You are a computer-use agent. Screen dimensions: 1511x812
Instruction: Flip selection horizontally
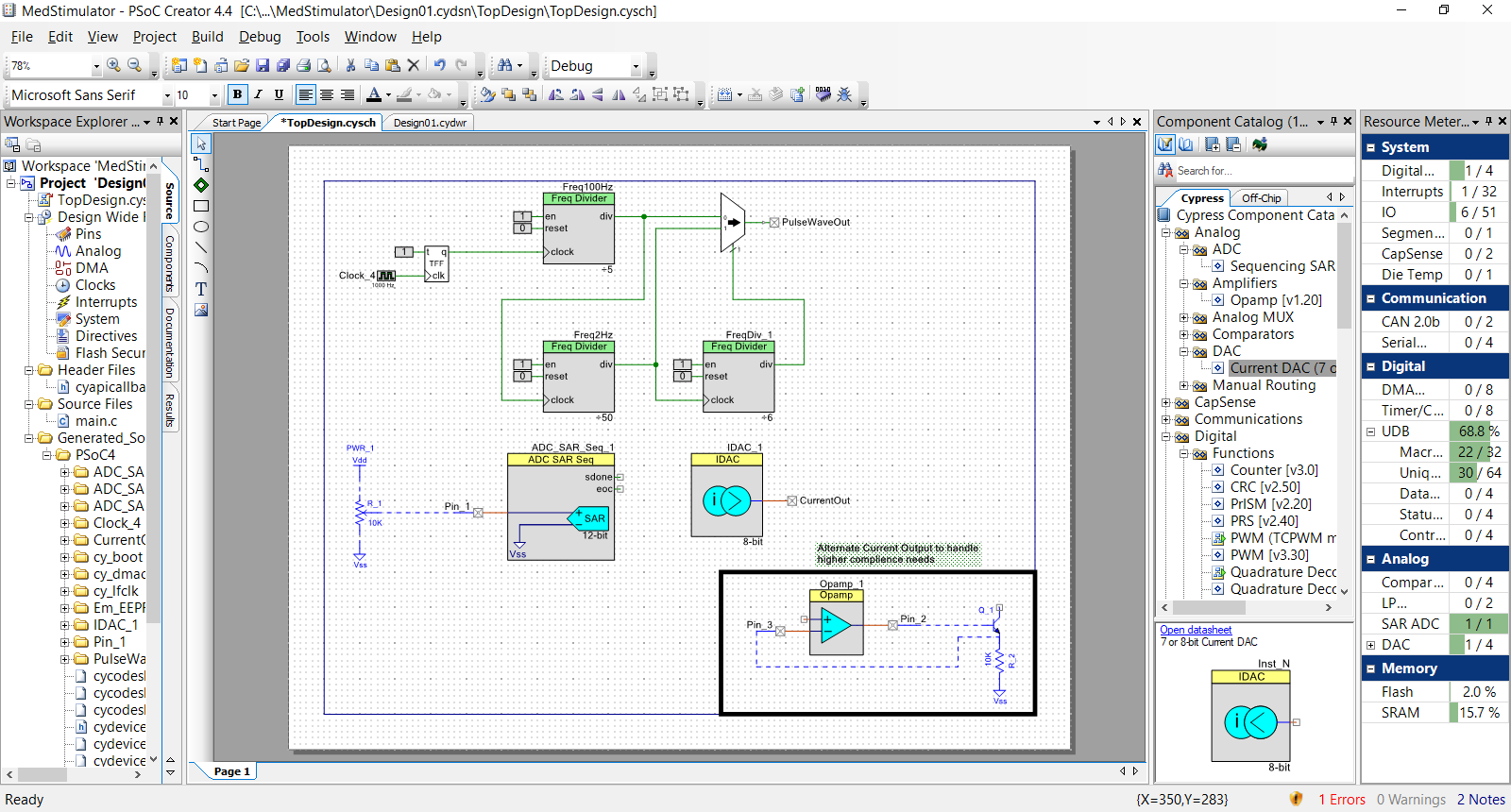click(x=619, y=94)
